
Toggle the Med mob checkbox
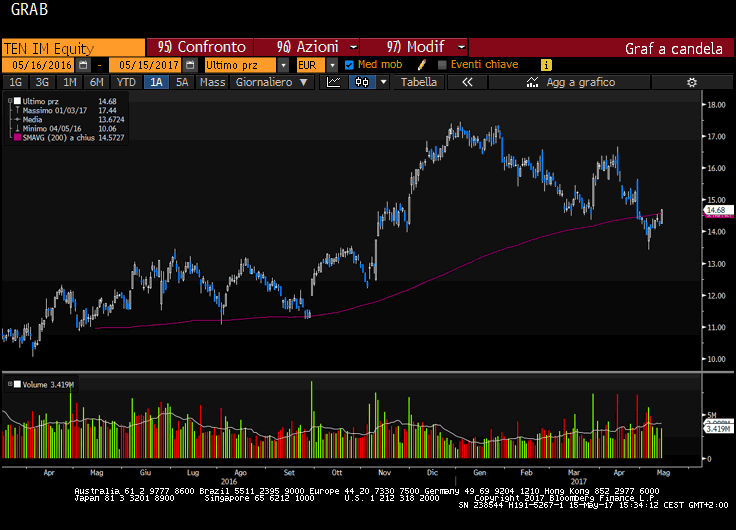pos(349,65)
